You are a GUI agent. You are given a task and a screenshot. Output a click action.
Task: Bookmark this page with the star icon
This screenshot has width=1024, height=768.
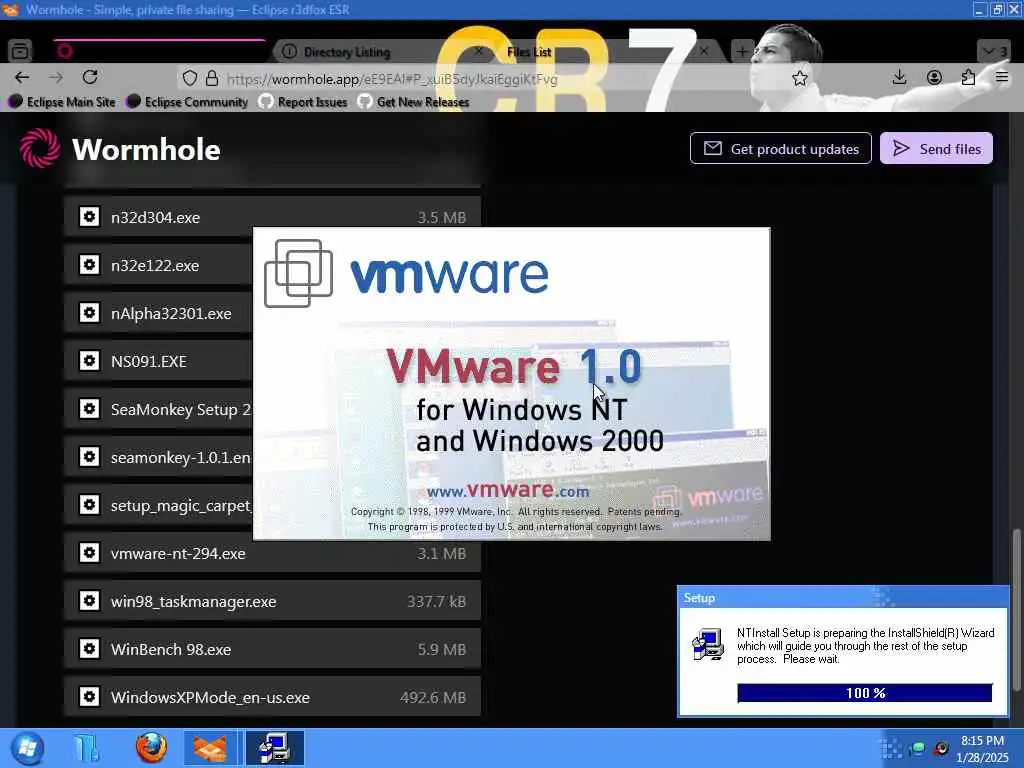point(799,79)
